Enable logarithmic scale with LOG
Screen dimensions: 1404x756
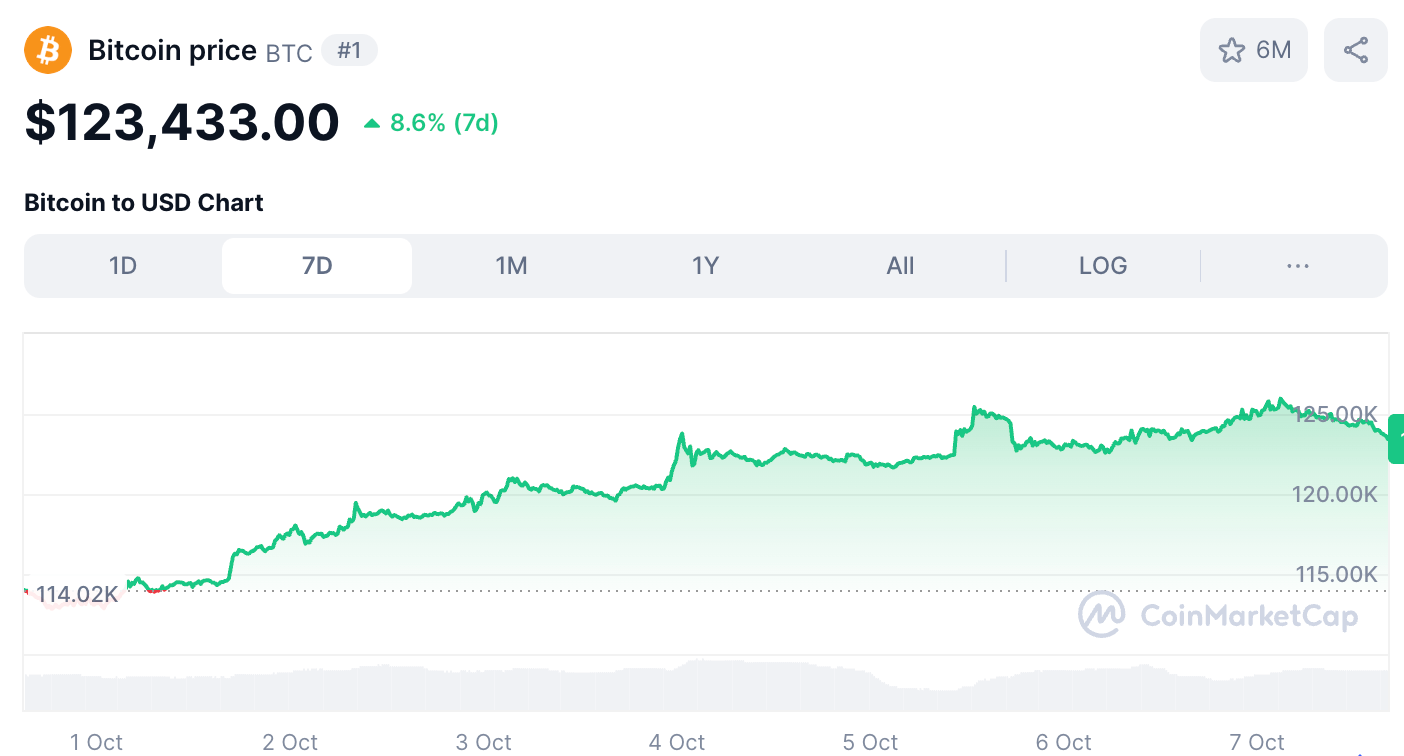click(x=1102, y=265)
